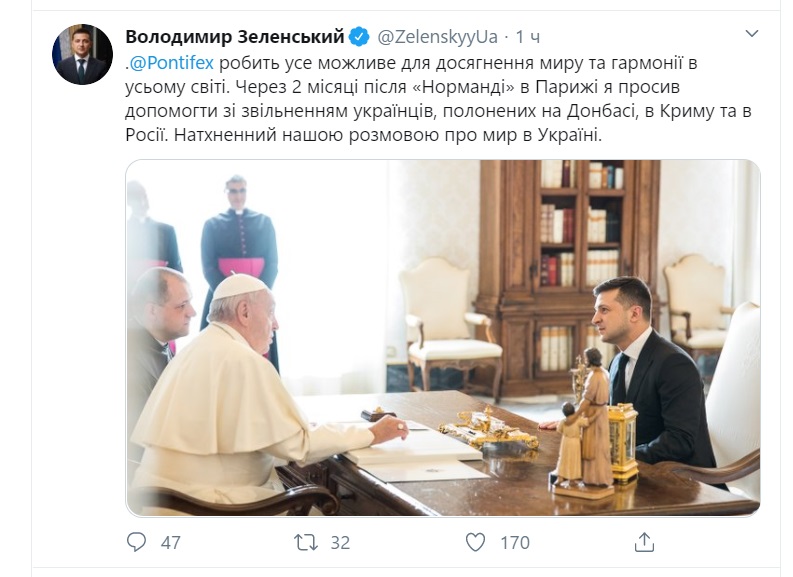Click the tweet text body

pyautogui.click(x=438, y=99)
